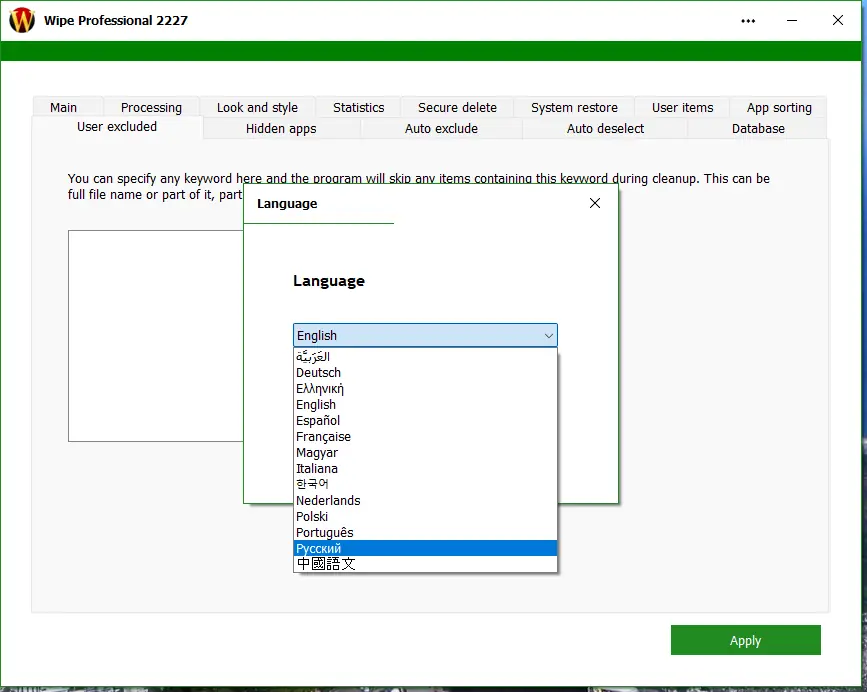Click inside the excluded keywords box

[155, 335]
